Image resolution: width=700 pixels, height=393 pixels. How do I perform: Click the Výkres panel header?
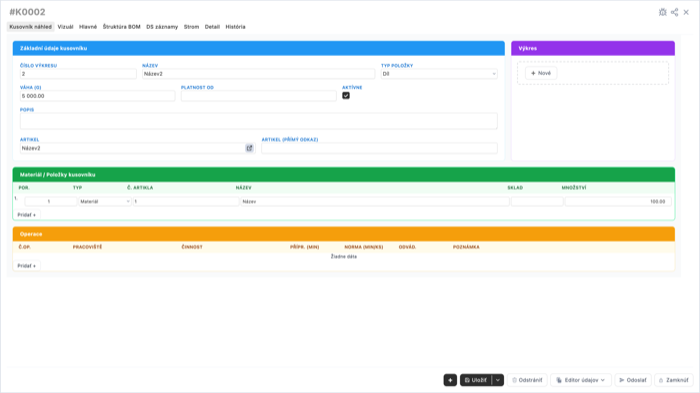point(593,48)
